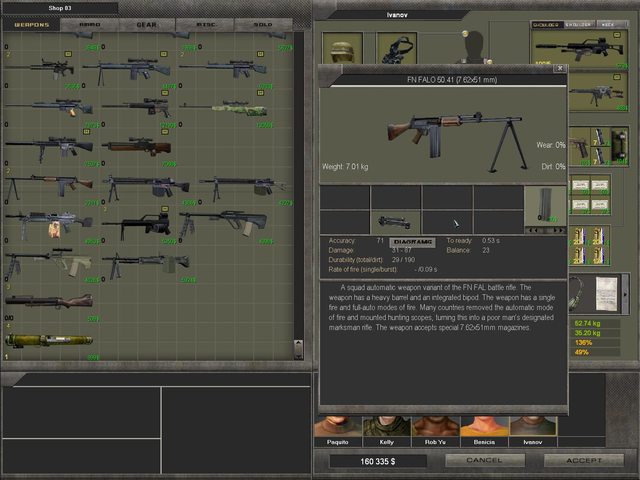The height and width of the screenshot is (480, 640).
Task: Select Ivanov's pistol in the holster slot
Action: tap(580, 147)
